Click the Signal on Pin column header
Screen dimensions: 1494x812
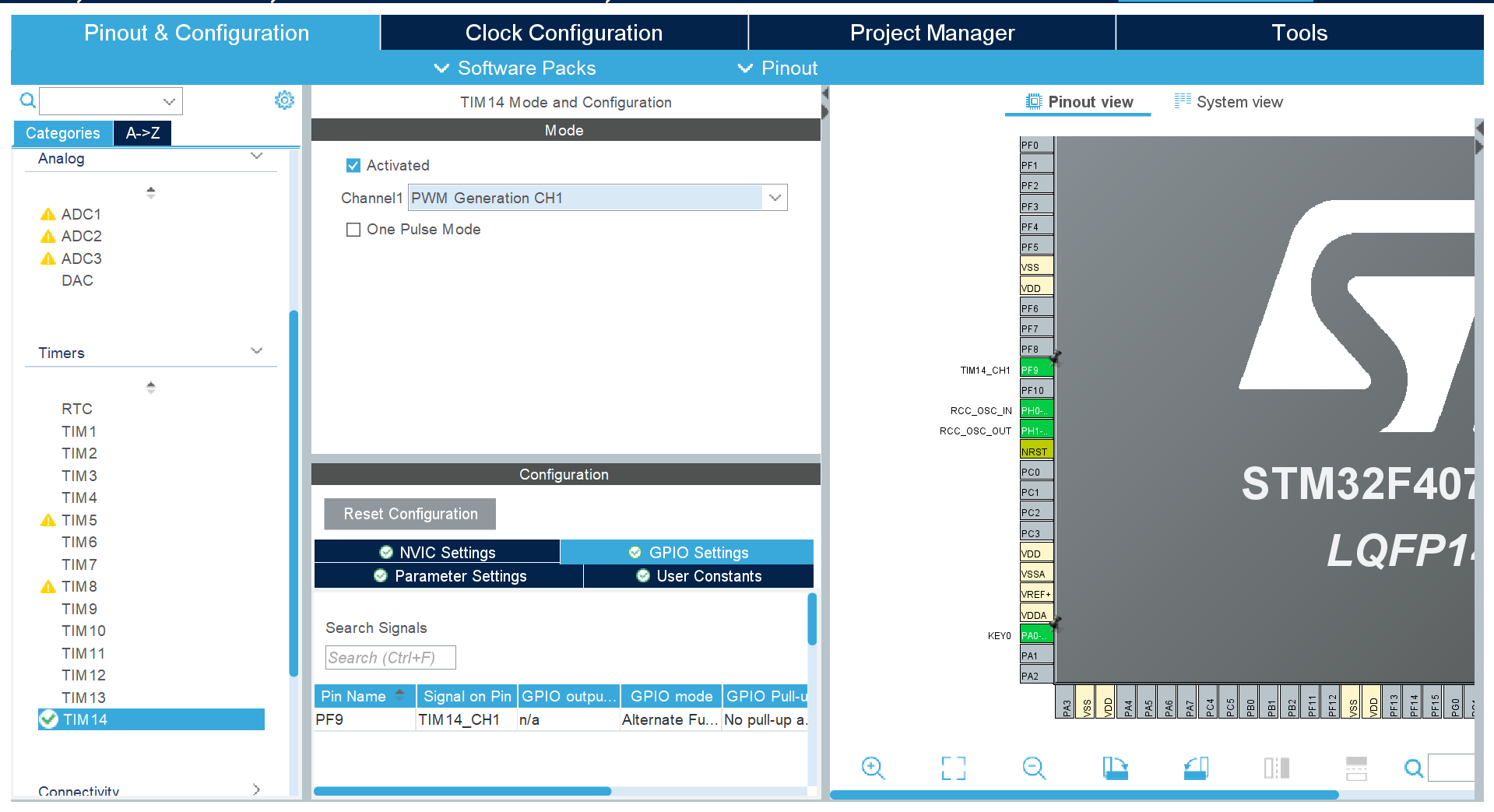point(467,696)
